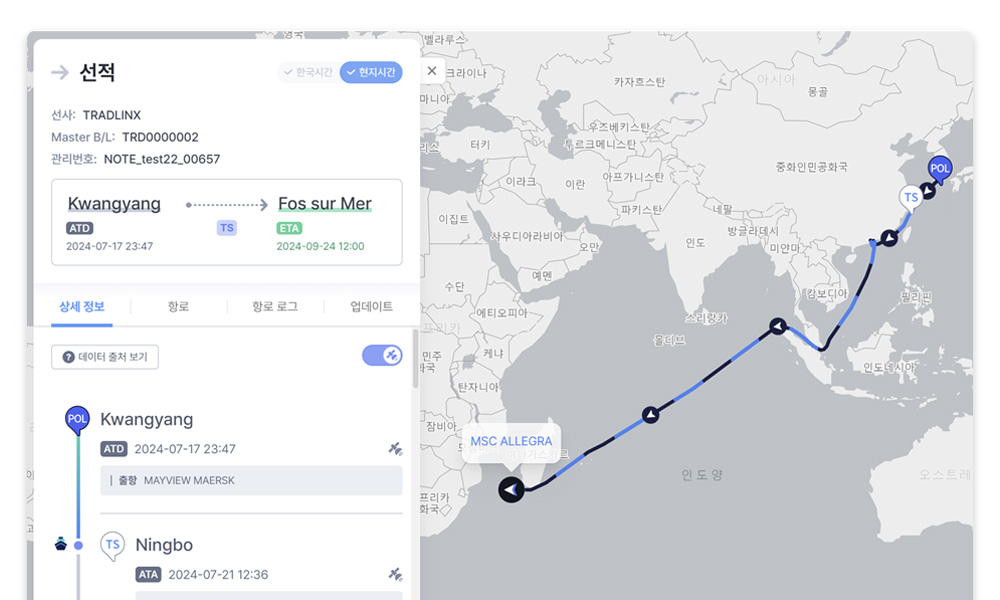Click the TS badge in route summary
Screen dimensions: 1000x600
click(227, 228)
